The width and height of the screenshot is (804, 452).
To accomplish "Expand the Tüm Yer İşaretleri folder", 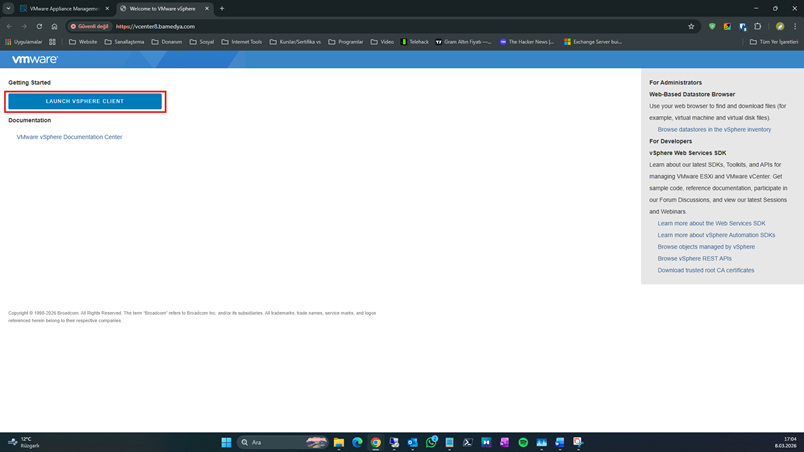I will pos(774,42).
